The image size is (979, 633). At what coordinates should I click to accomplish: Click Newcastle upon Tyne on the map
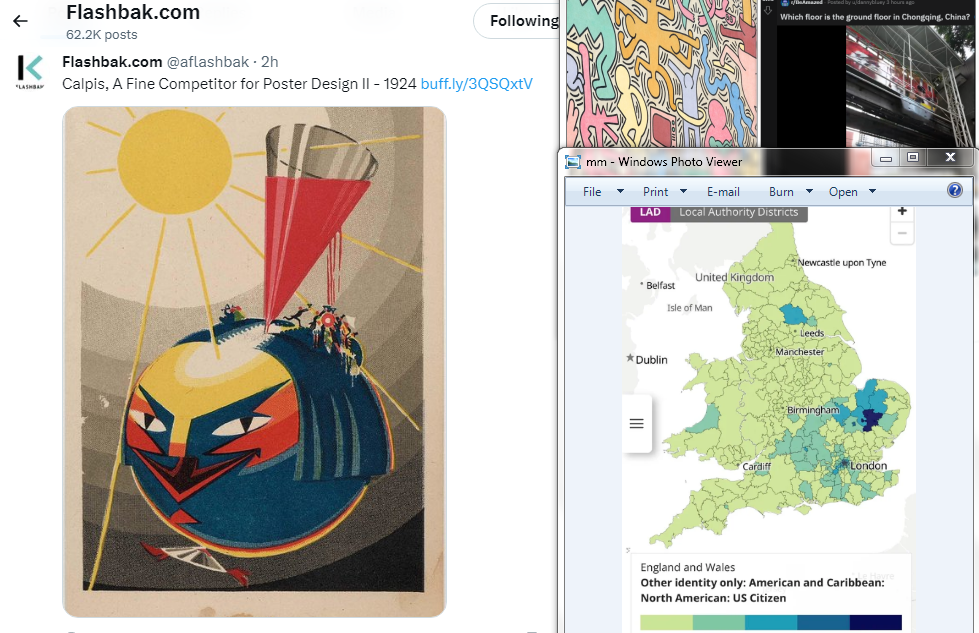[x=842, y=263]
